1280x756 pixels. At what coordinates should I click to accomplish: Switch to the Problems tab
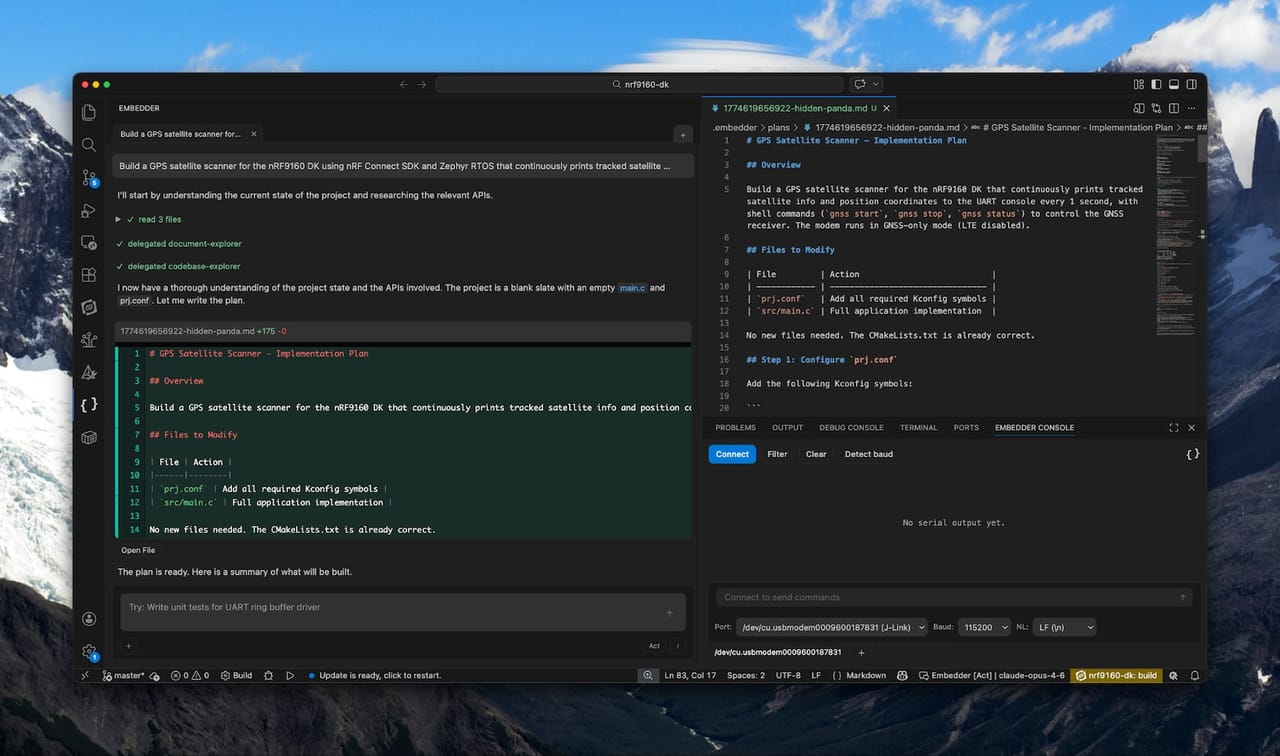(735, 428)
